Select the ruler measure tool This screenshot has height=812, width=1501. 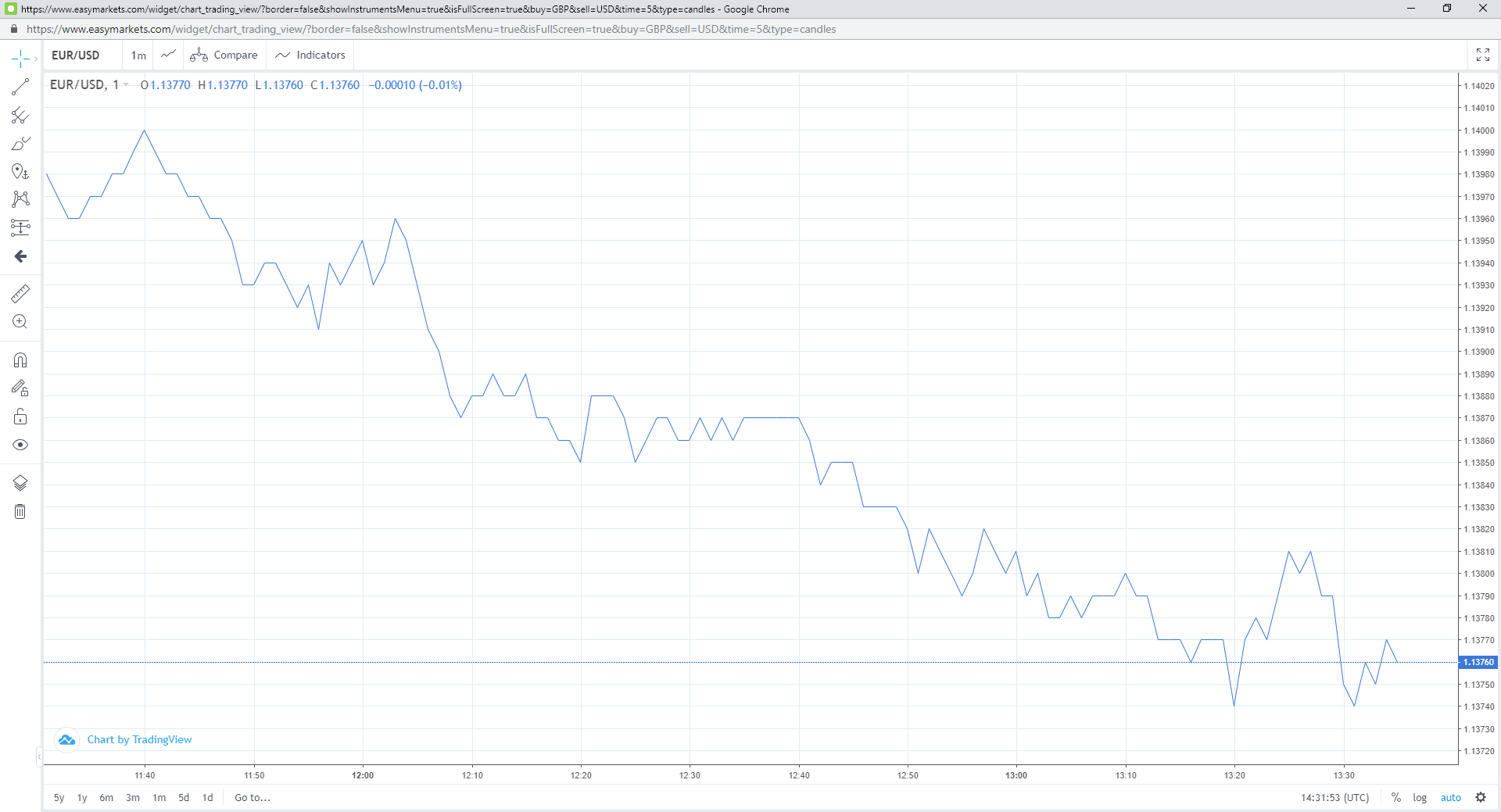click(20, 293)
